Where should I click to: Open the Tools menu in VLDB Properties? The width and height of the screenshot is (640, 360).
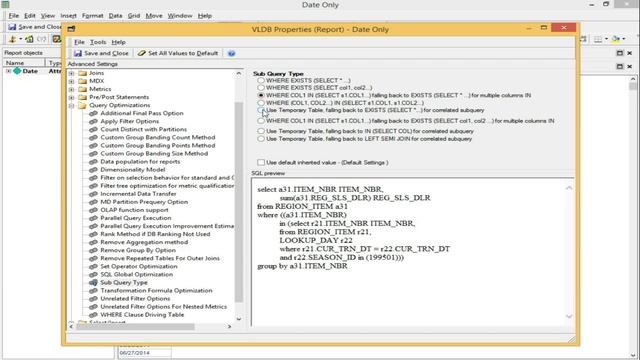click(98, 42)
